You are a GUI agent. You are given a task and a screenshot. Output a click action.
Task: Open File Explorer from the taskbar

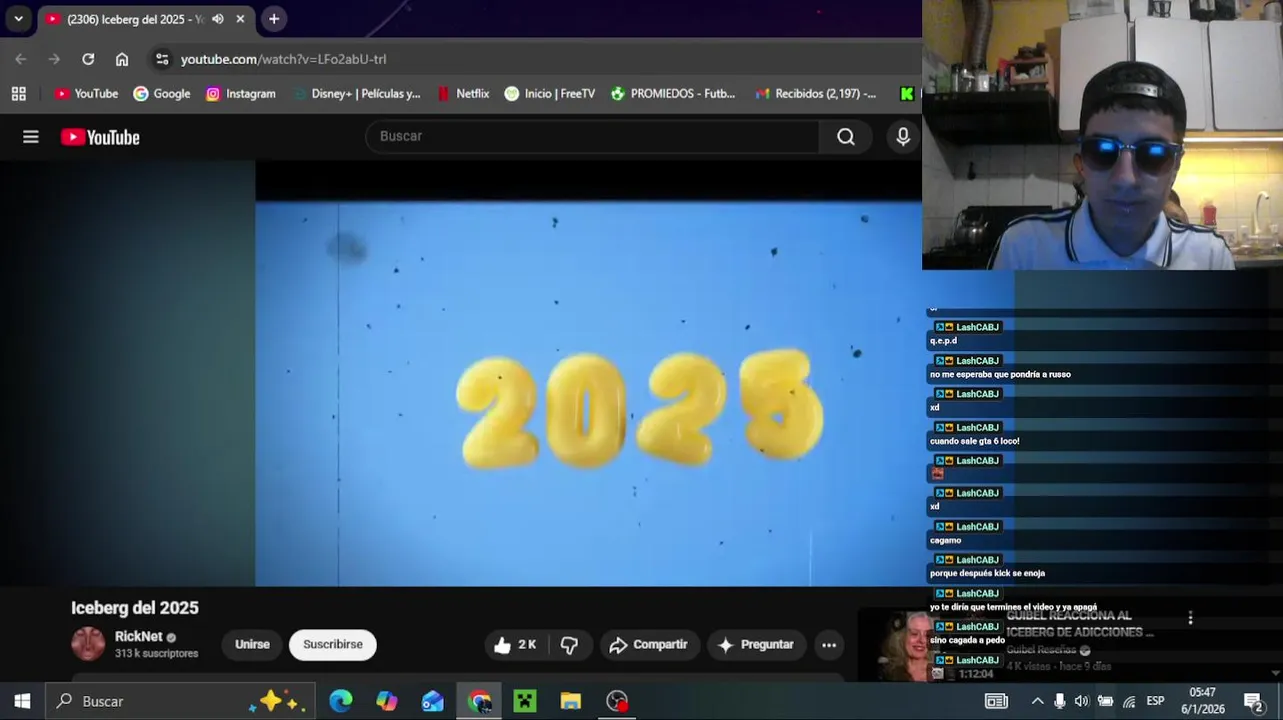(x=571, y=701)
